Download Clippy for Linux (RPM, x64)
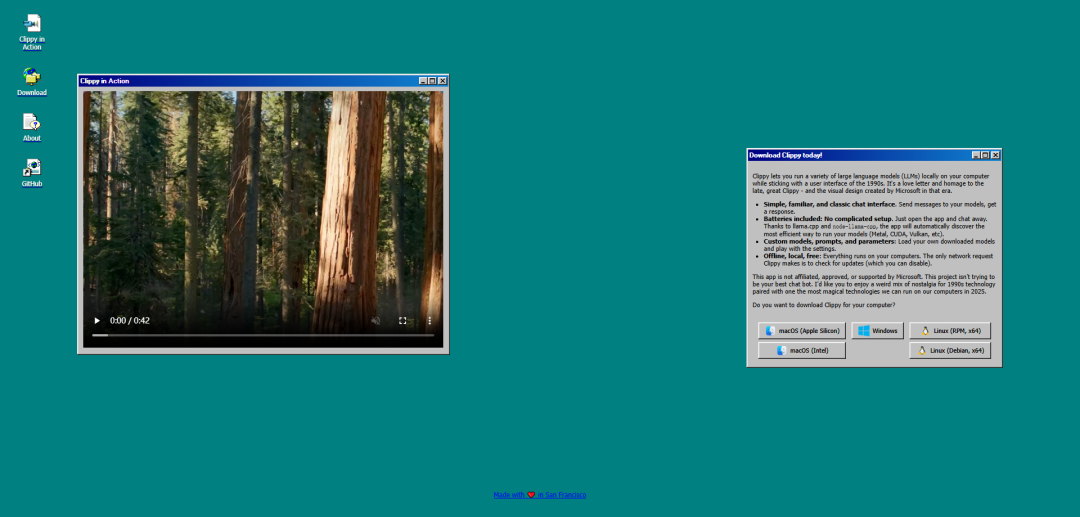The height and width of the screenshot is (517, 1080). tap(950, 330)
